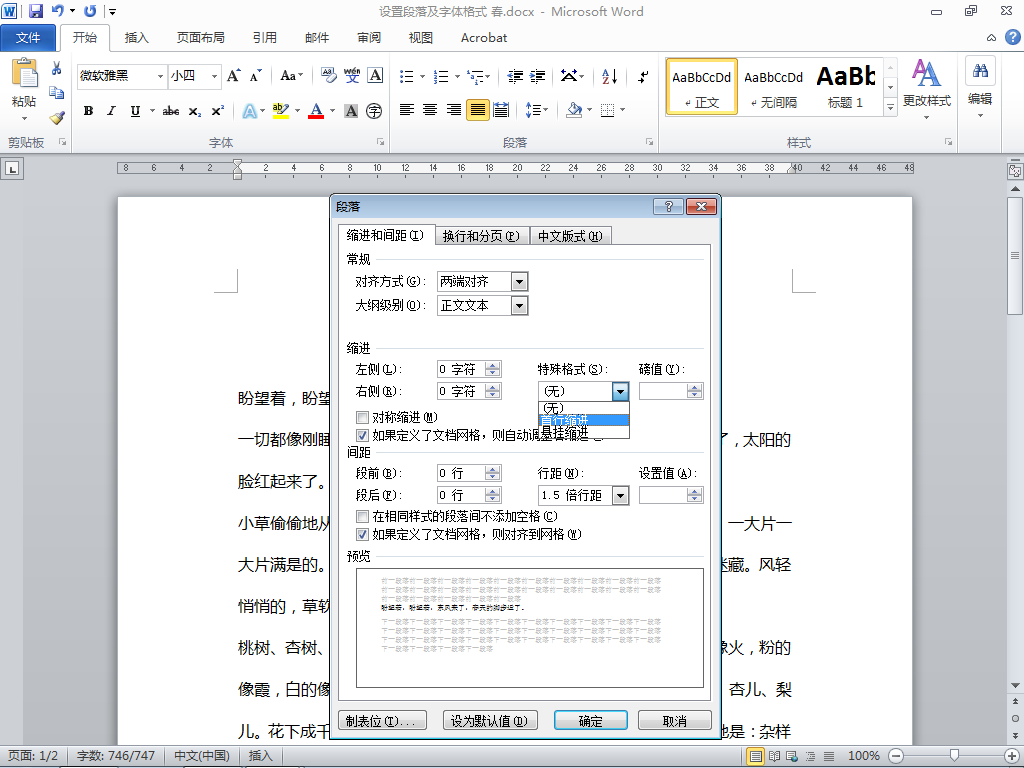Toggle Italic formatting
The width and height of the screenshot is (1024, 768).
pos(112,111)
